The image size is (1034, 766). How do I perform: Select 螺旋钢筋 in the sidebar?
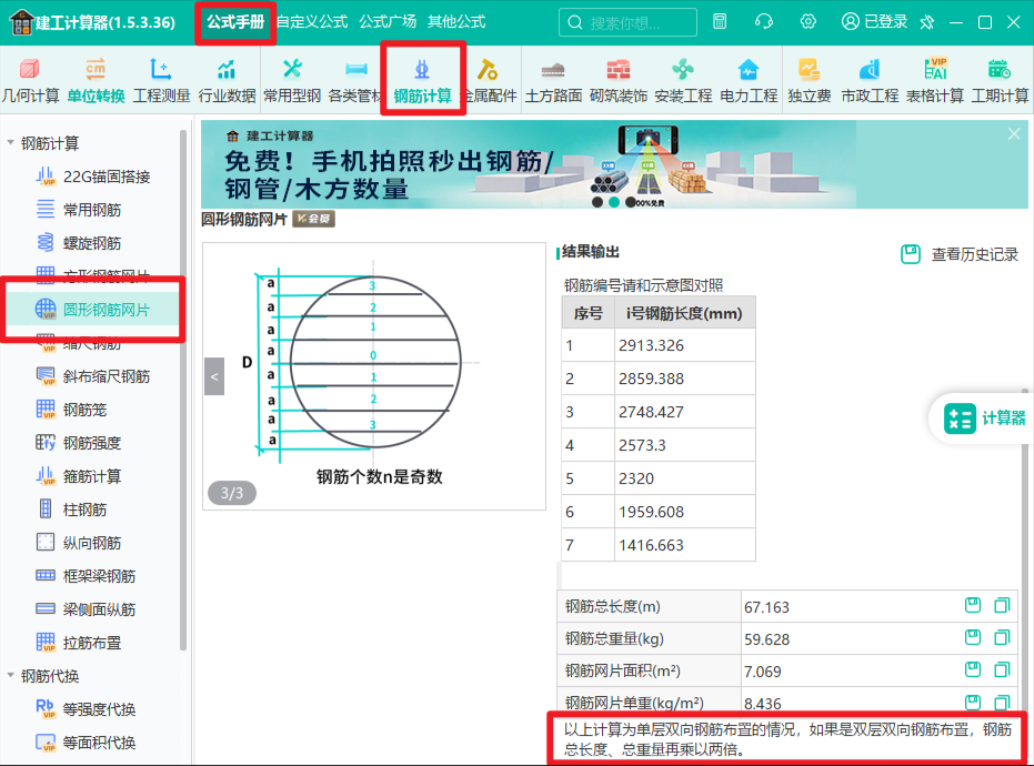(x=92, y=243)
